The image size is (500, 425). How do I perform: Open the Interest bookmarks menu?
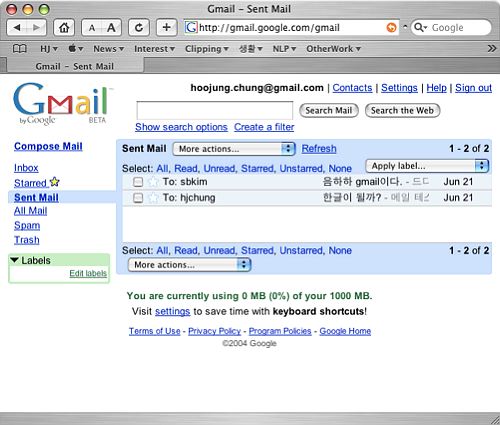154,49
